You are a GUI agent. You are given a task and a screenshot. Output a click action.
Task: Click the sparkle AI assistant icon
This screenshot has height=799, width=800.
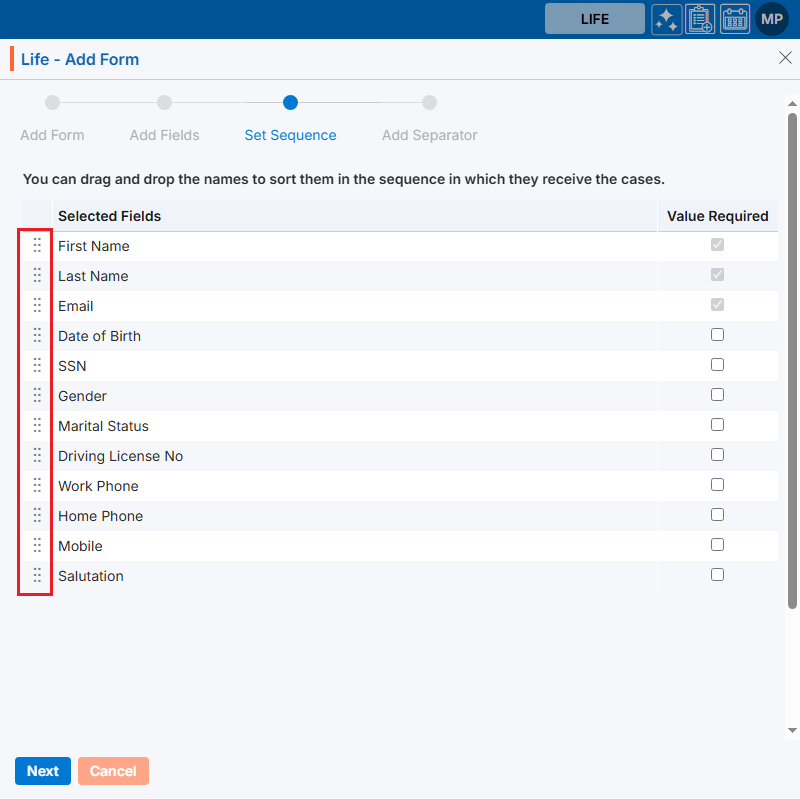(667, 19)
